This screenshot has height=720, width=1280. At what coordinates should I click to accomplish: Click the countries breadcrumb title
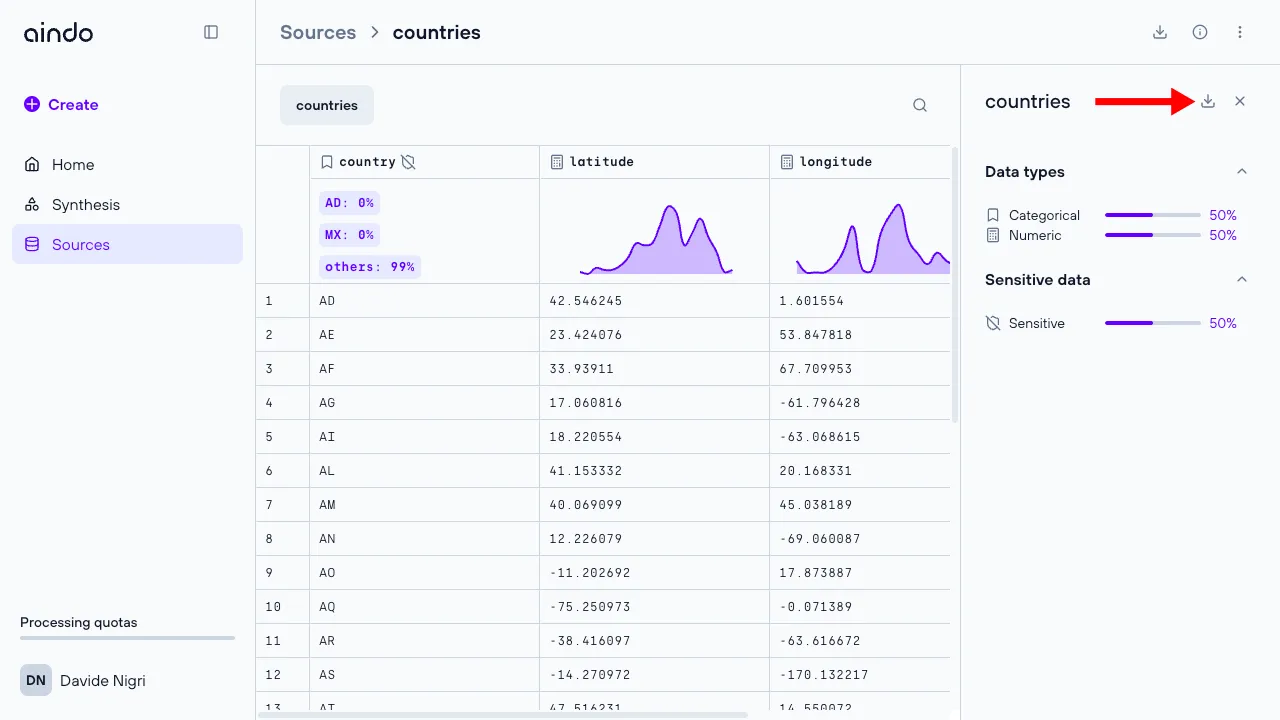coord(436,32)
